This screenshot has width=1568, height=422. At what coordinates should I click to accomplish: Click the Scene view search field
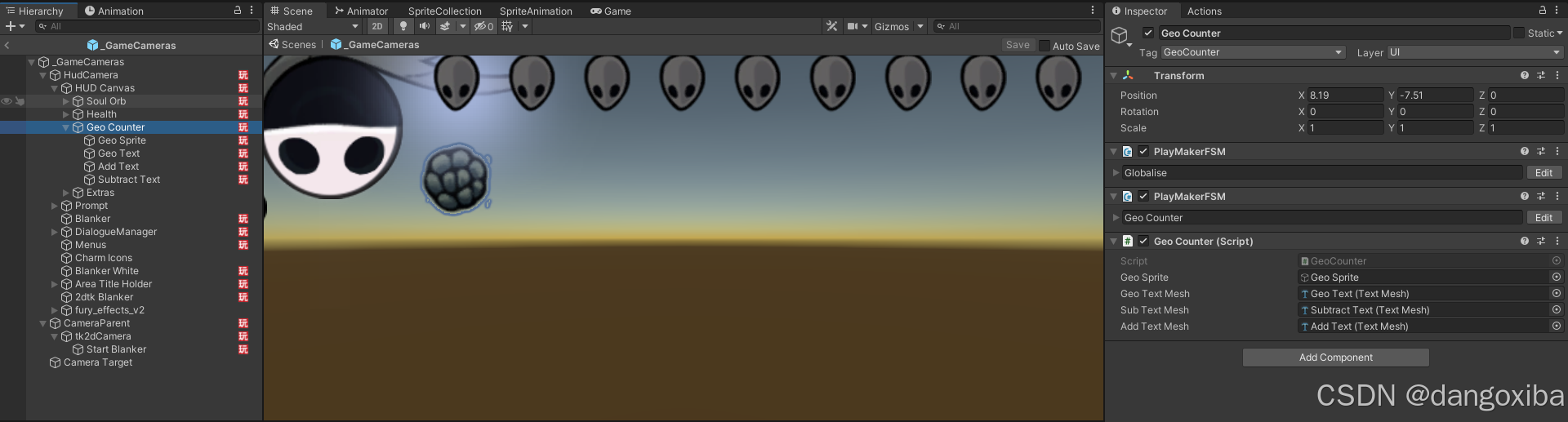(1017, 26)
